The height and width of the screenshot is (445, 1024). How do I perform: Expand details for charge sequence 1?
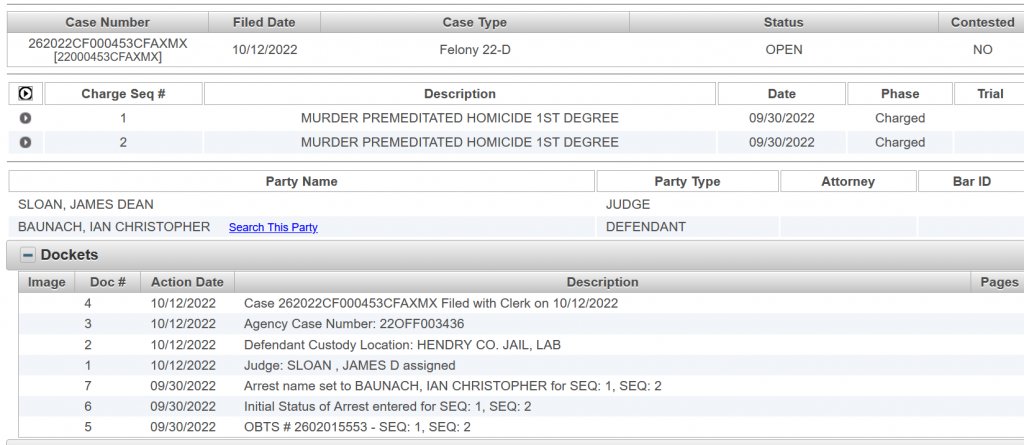click(25, 118)
